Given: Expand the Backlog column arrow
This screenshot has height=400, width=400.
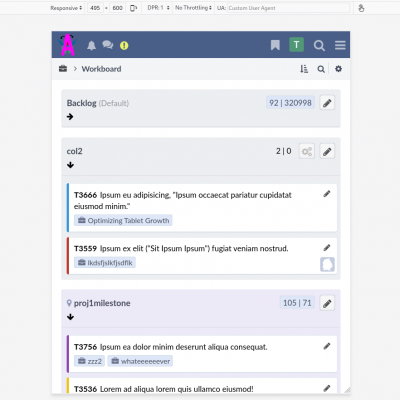Looking at the screenshot, I should pyautogui.click(x=70, y=117).
